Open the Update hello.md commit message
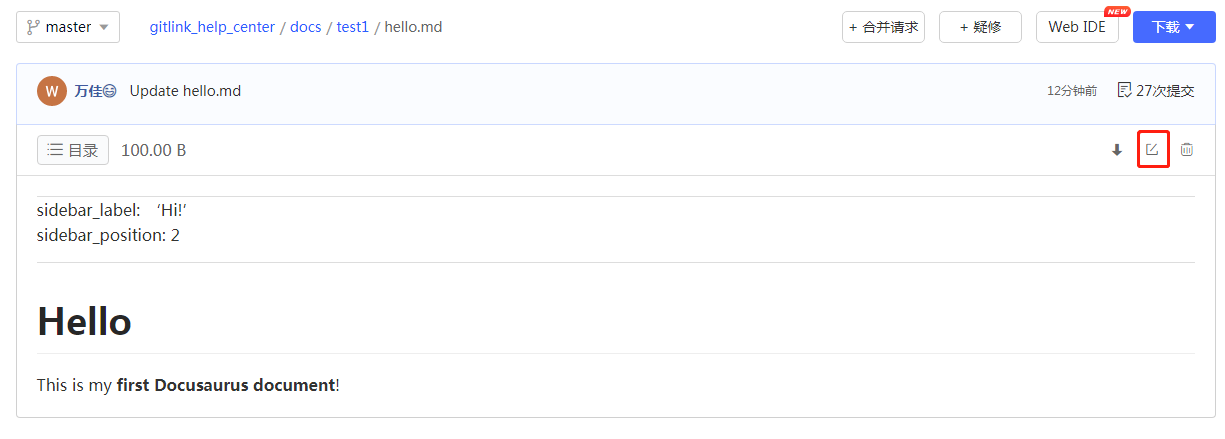Screen dimensions: 1225x439 [x=185, y=91]
